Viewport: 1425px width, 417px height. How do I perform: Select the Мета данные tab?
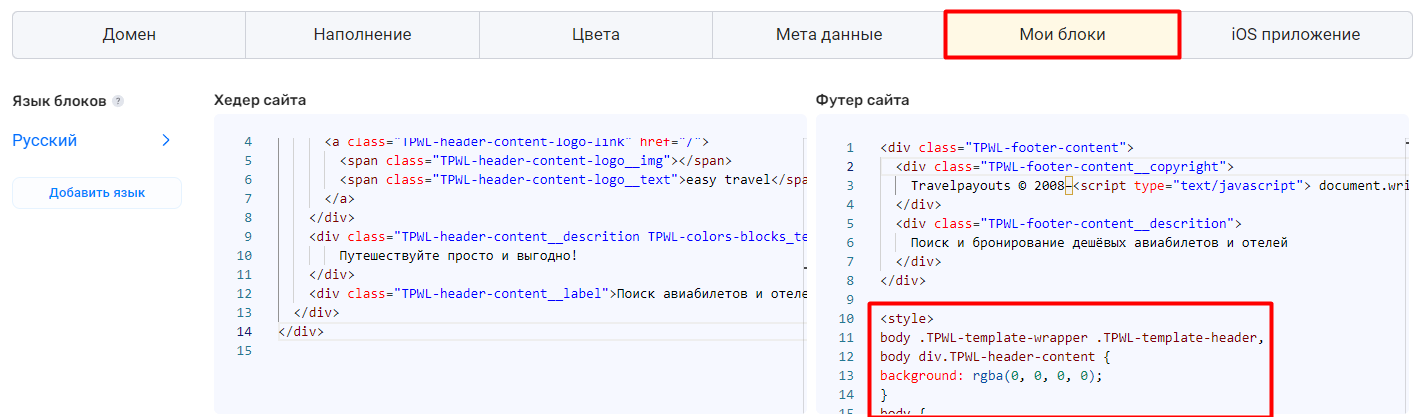pyautogui.click(x=829, y=35)
